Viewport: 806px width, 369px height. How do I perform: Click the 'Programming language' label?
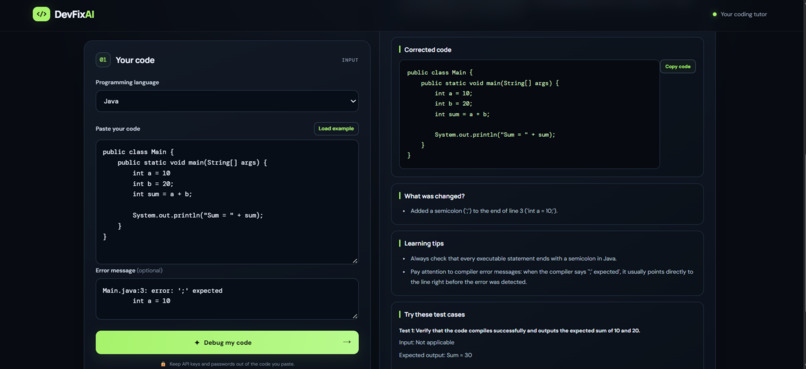(127, 82)
